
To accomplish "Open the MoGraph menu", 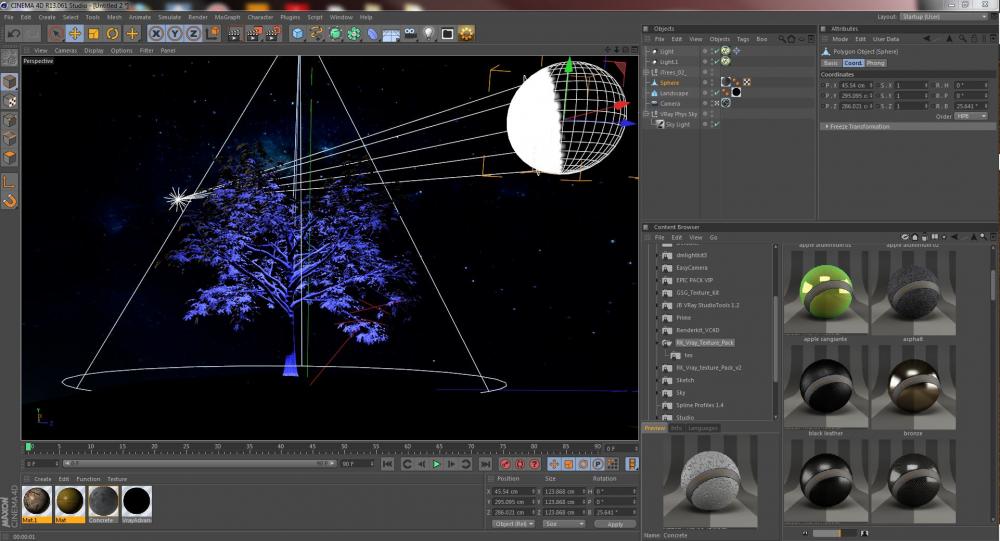I will (228, 17).
